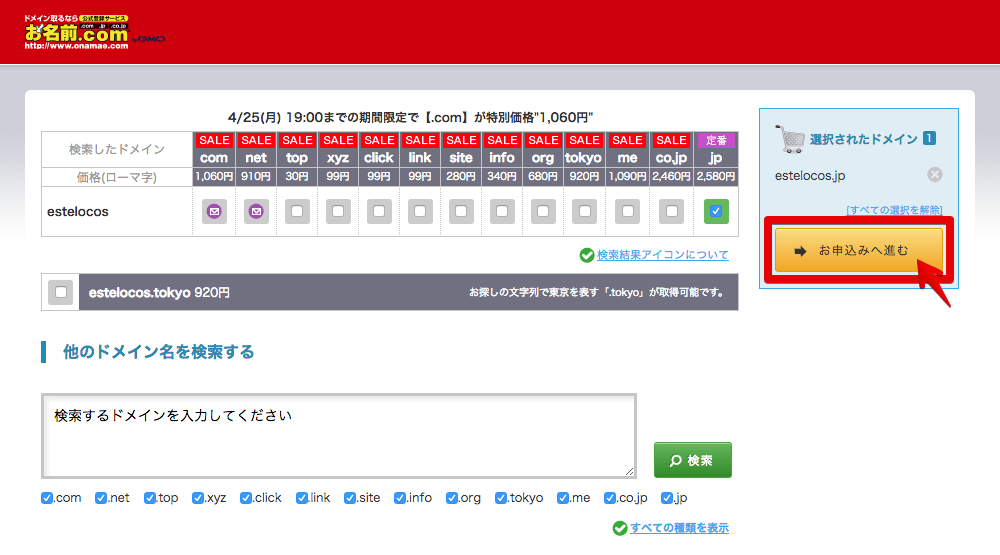Click すべての選択を解除 link

(x=894, y=210)
